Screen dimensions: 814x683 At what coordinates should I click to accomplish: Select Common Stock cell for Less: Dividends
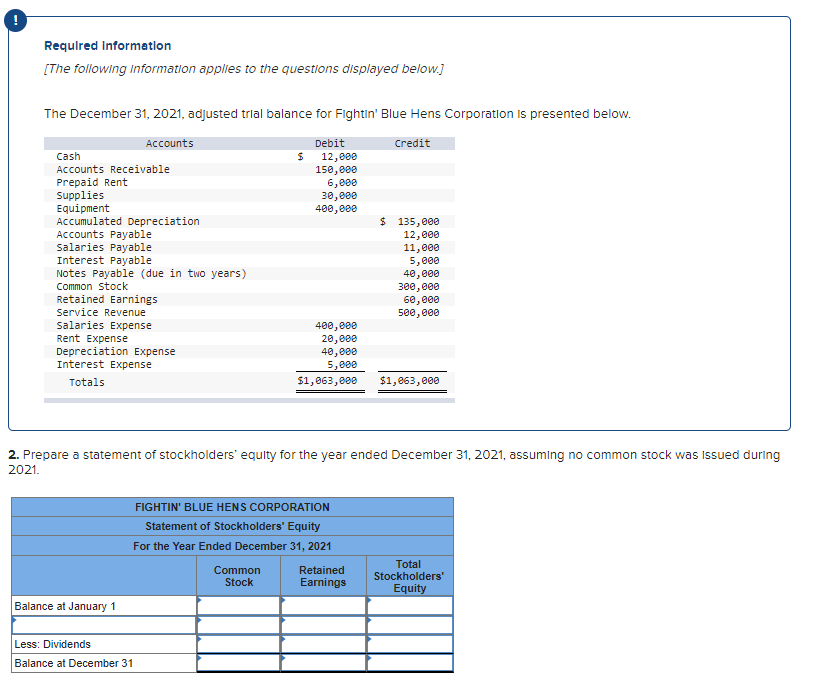pyautogui.click(x=238, y=644)
